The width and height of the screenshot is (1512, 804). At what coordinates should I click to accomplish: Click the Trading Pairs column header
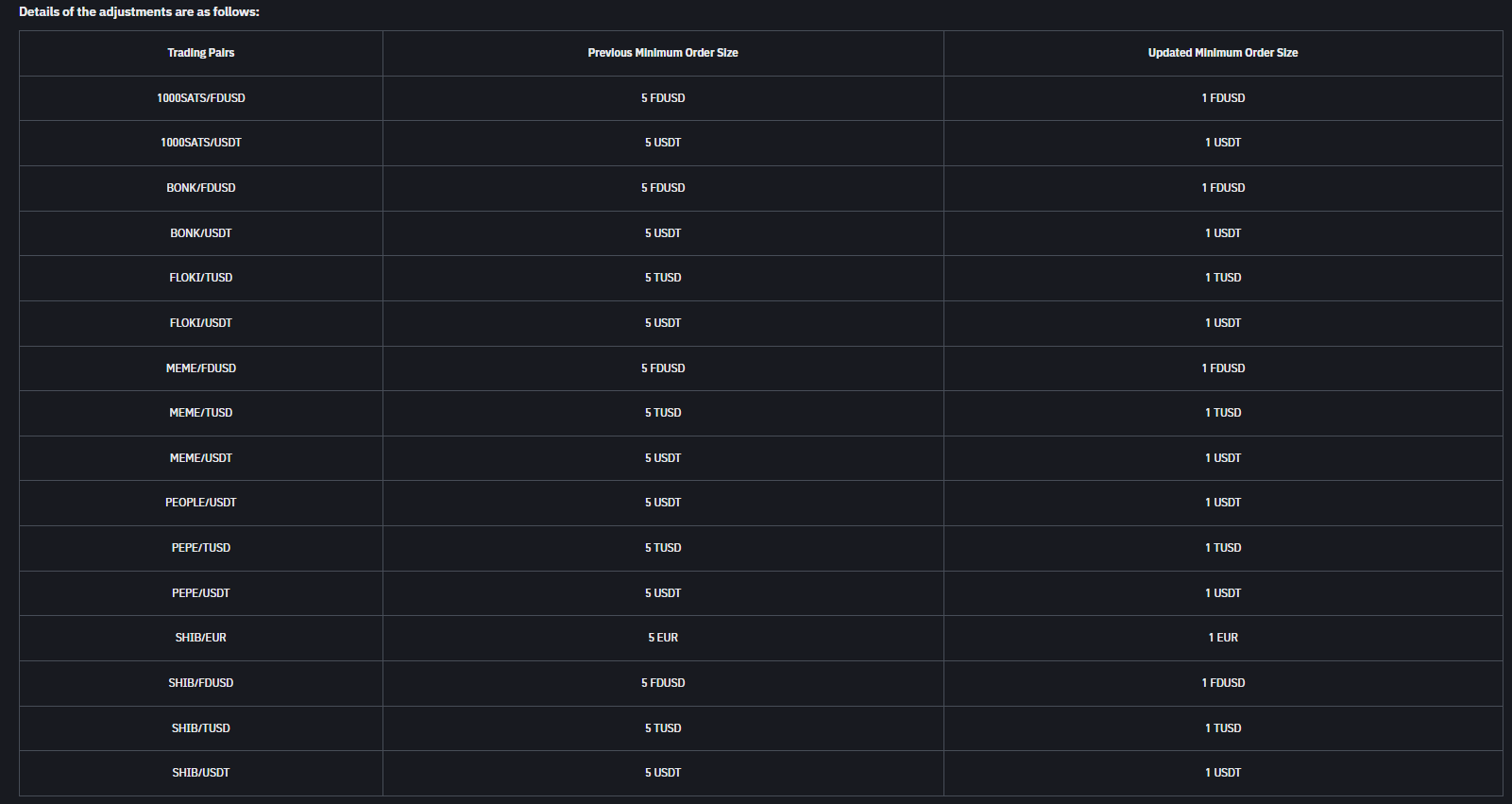[x=200, y=53]
